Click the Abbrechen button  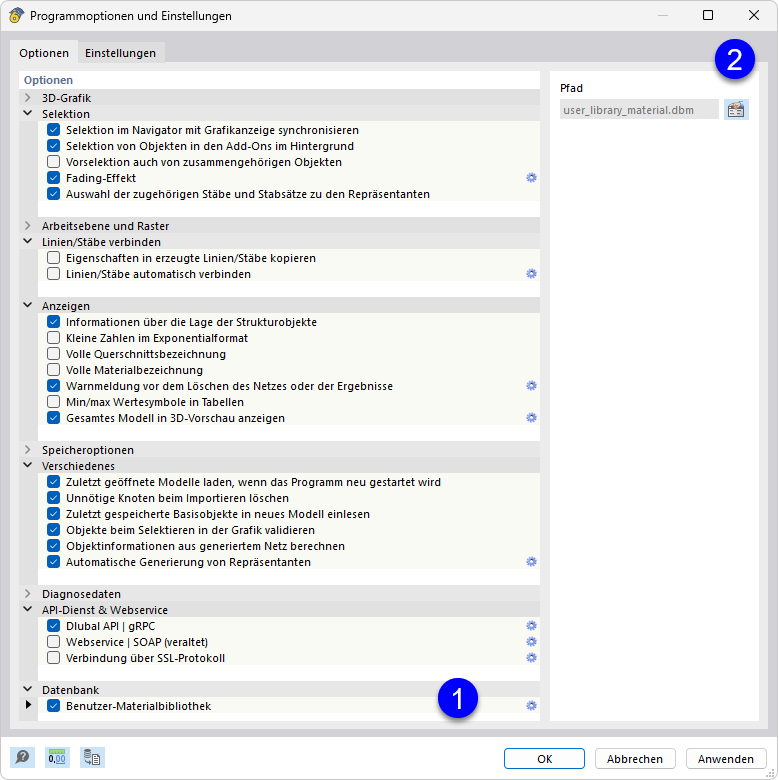coord(635,759)
